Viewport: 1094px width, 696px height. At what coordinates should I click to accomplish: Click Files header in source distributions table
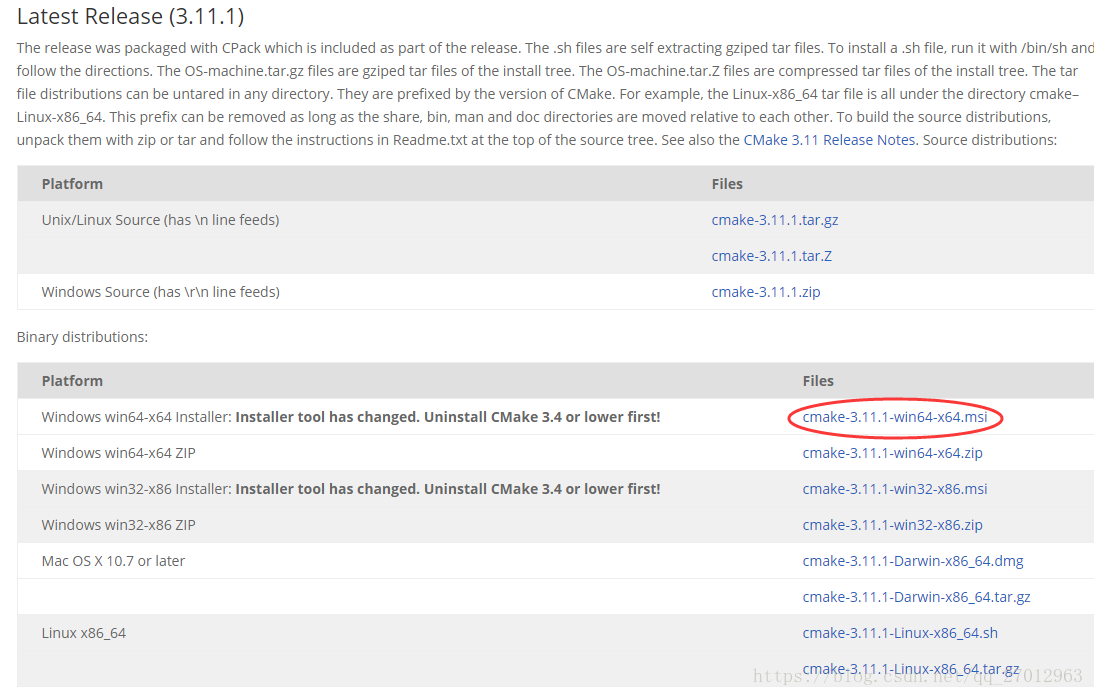(727, 184)
